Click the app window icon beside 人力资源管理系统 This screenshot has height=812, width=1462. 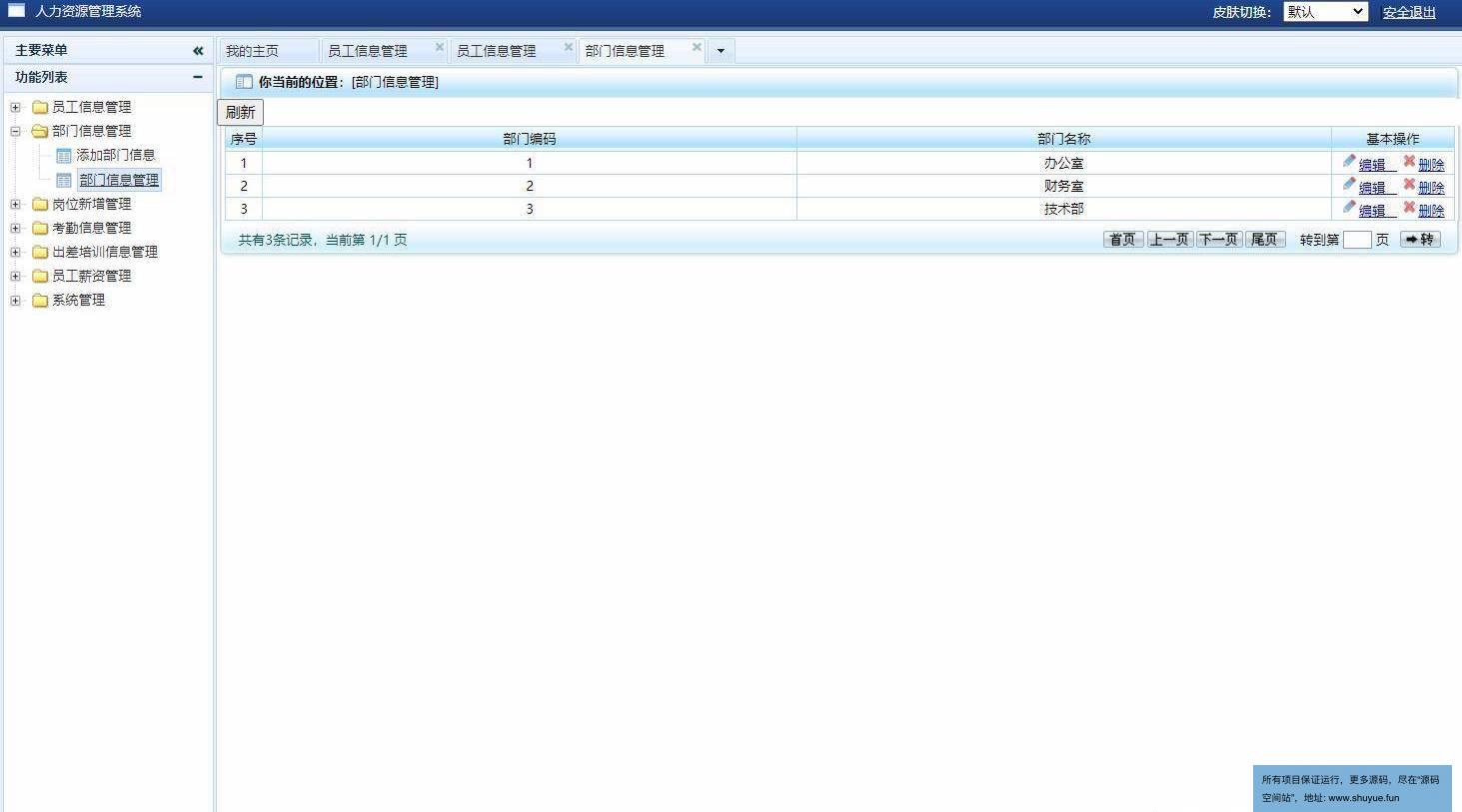click(x=16, y=11)
